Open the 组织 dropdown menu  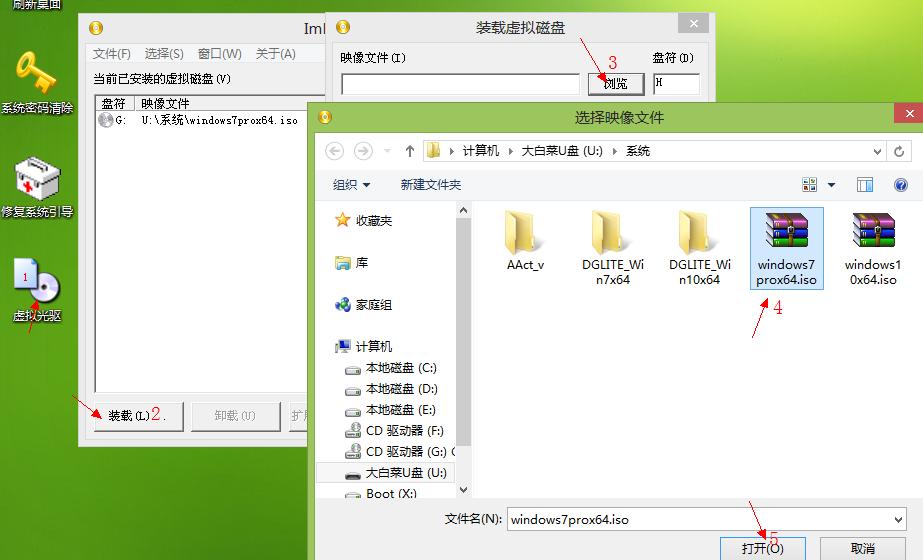pos(351,185)
